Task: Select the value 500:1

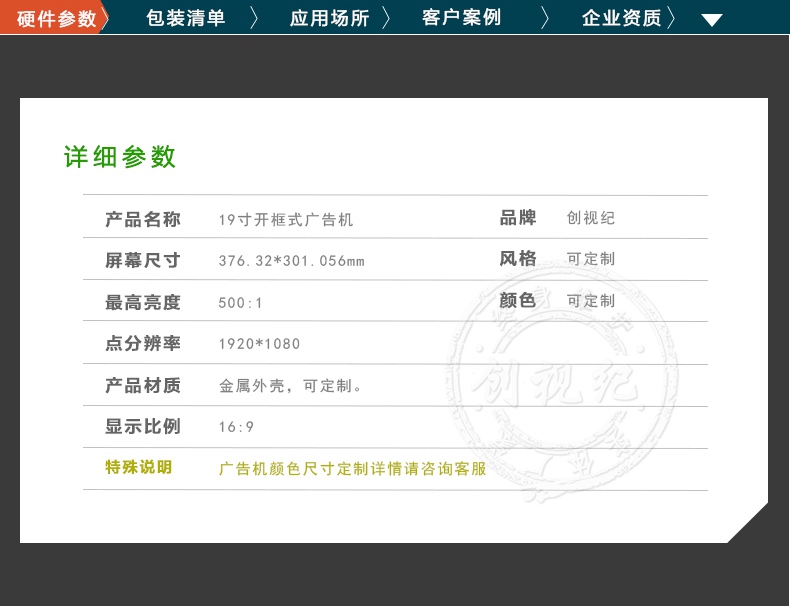Action: pyautogui.click(x=240, y=303)
